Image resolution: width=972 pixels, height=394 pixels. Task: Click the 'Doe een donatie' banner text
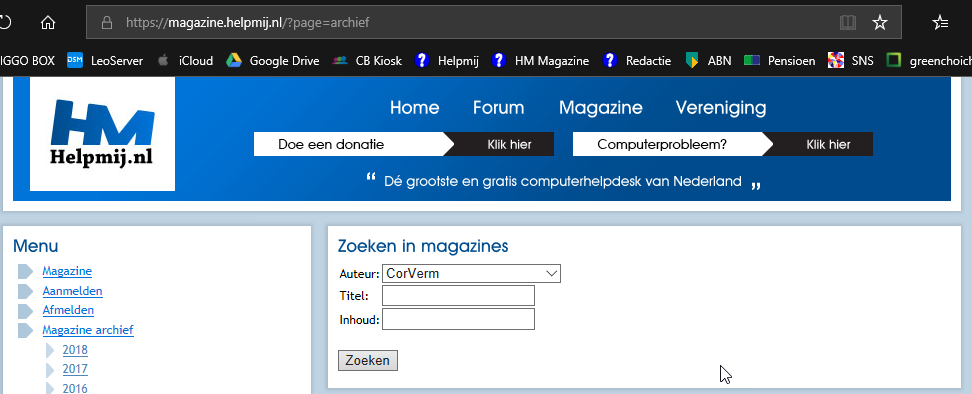(331, 144)
